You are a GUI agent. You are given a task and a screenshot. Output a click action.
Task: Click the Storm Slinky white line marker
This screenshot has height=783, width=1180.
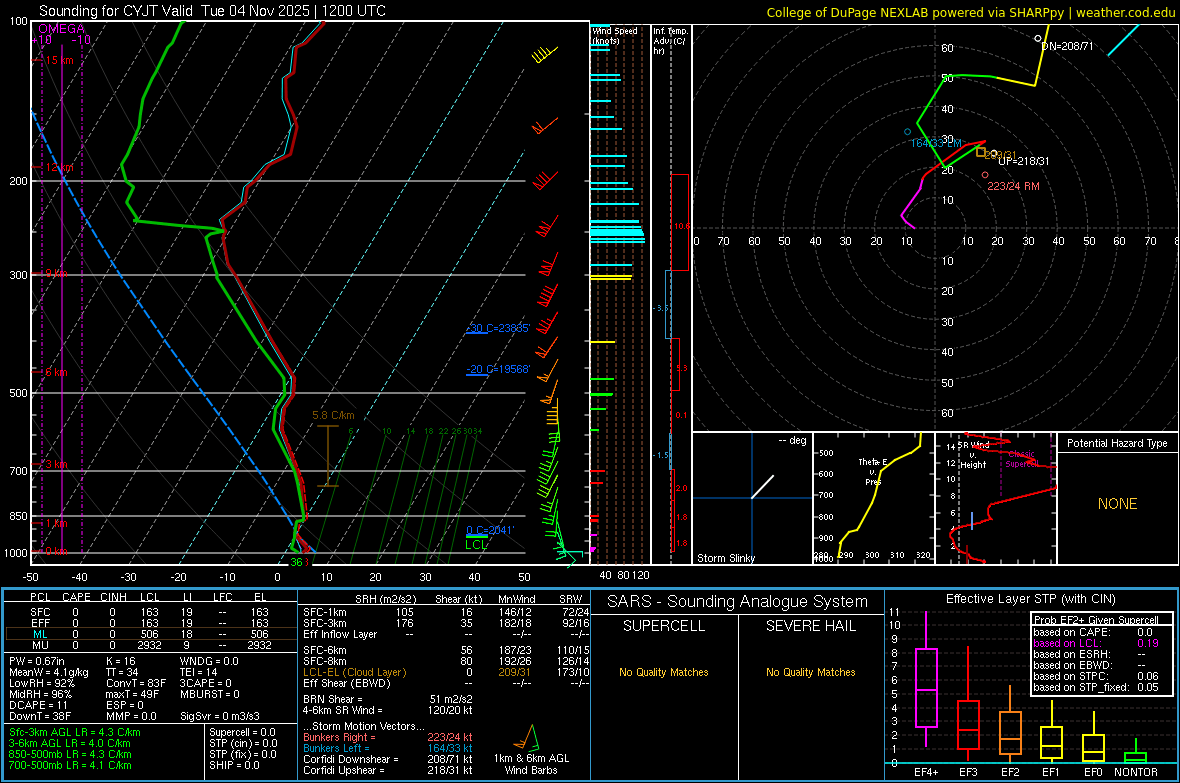(762, 486)
